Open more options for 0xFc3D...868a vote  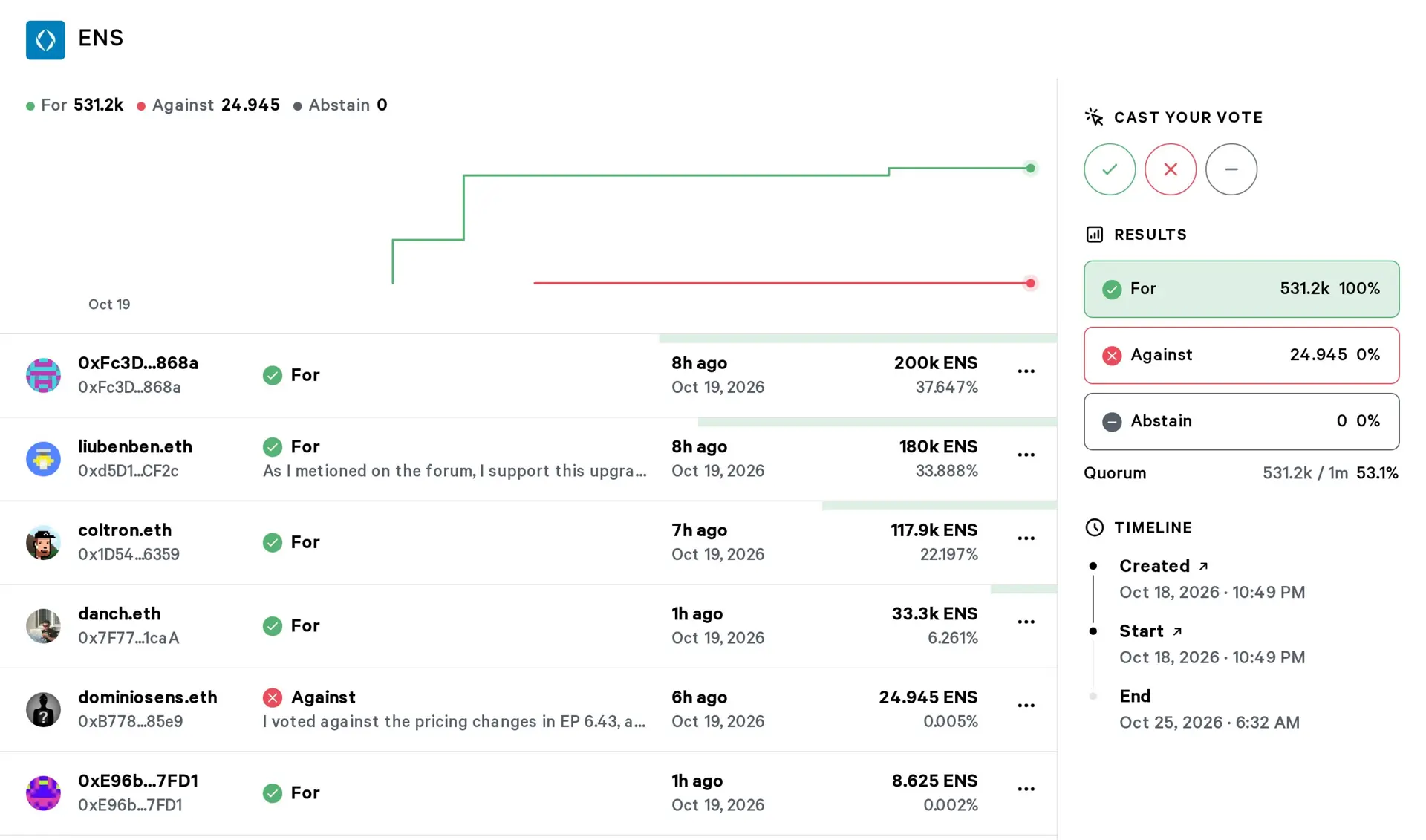click(x=1026, y=371)
